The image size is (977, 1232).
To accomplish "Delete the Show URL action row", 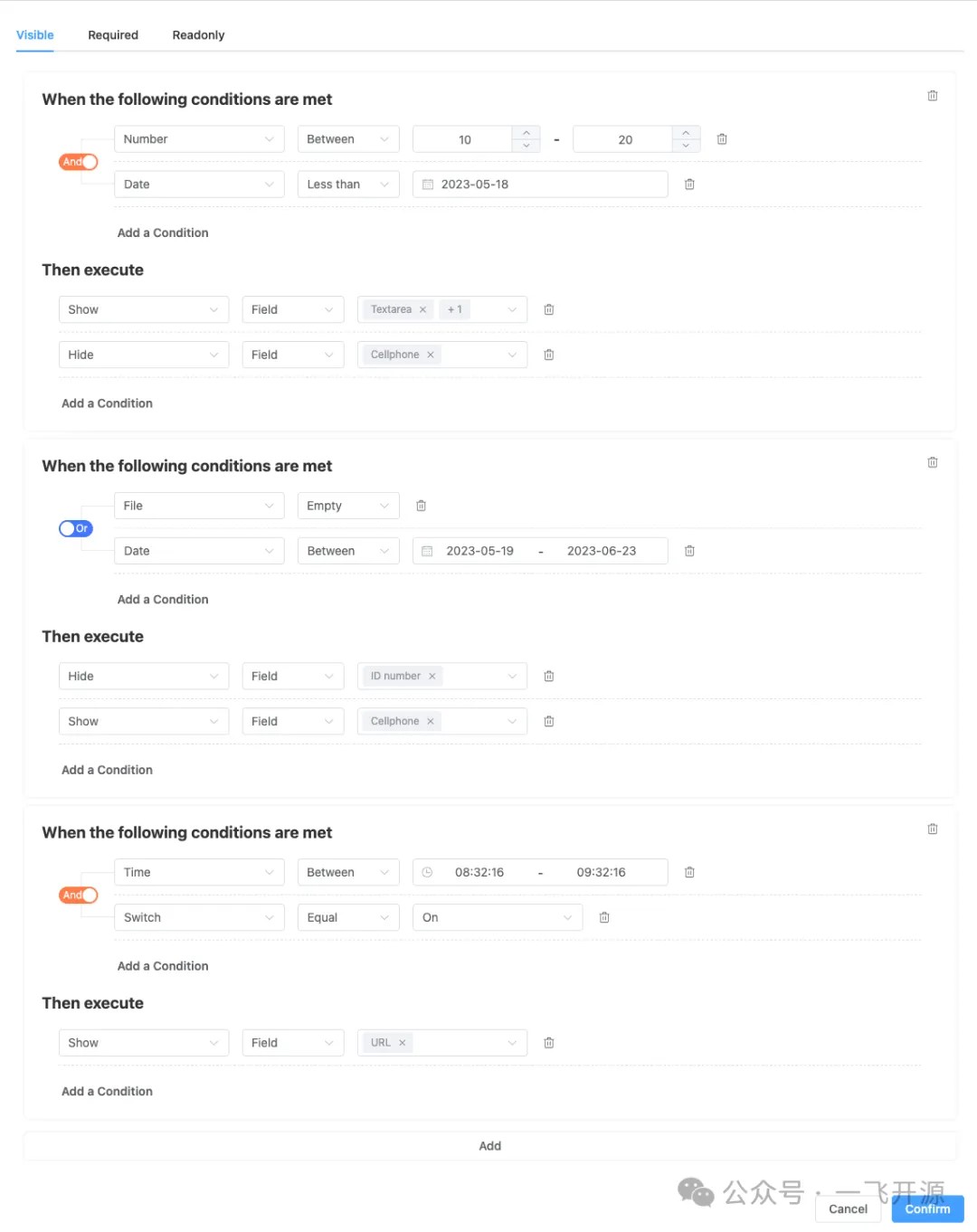I will 548,1043.
